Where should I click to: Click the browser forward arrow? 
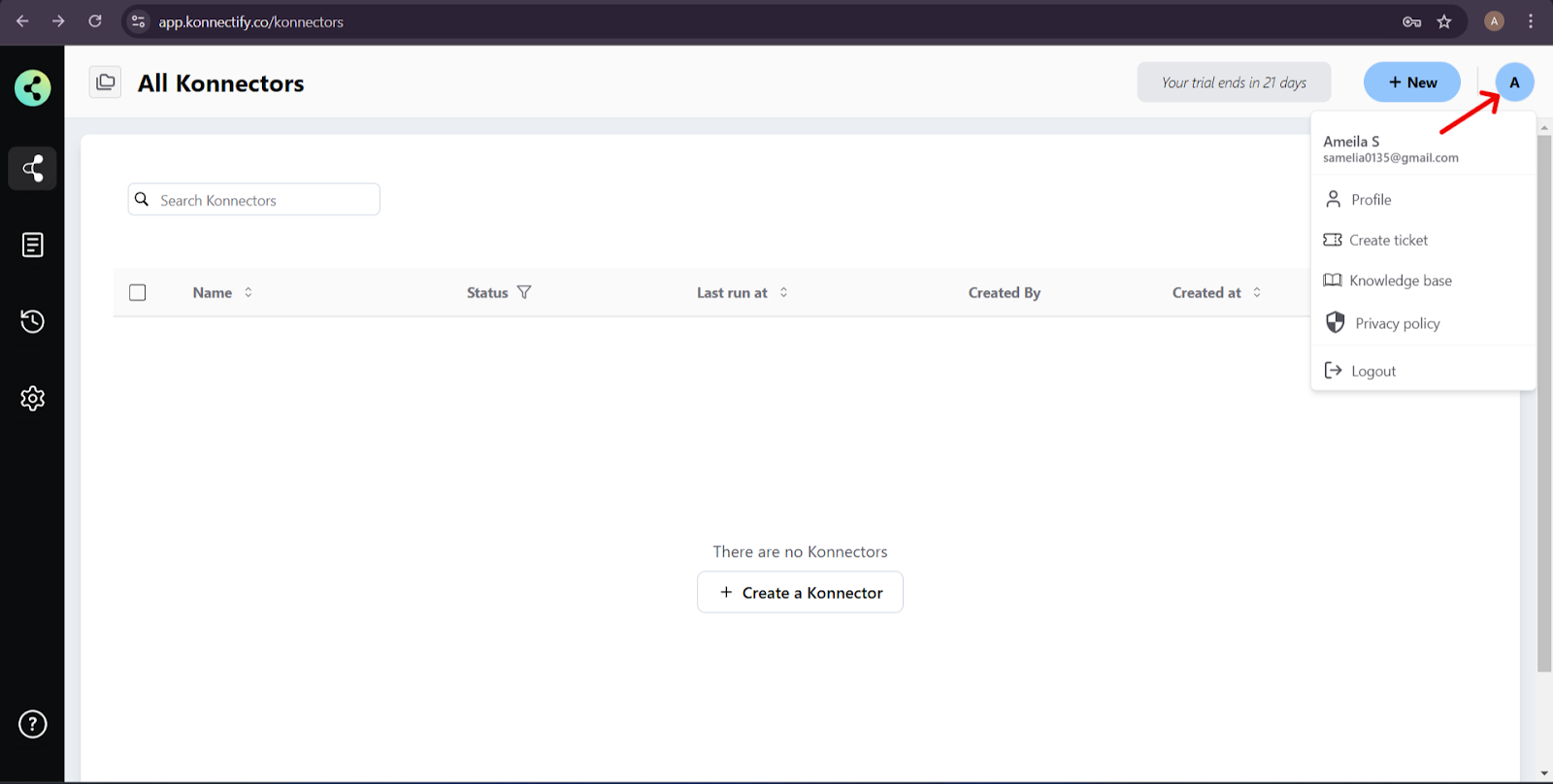click(x=58, y=21)
